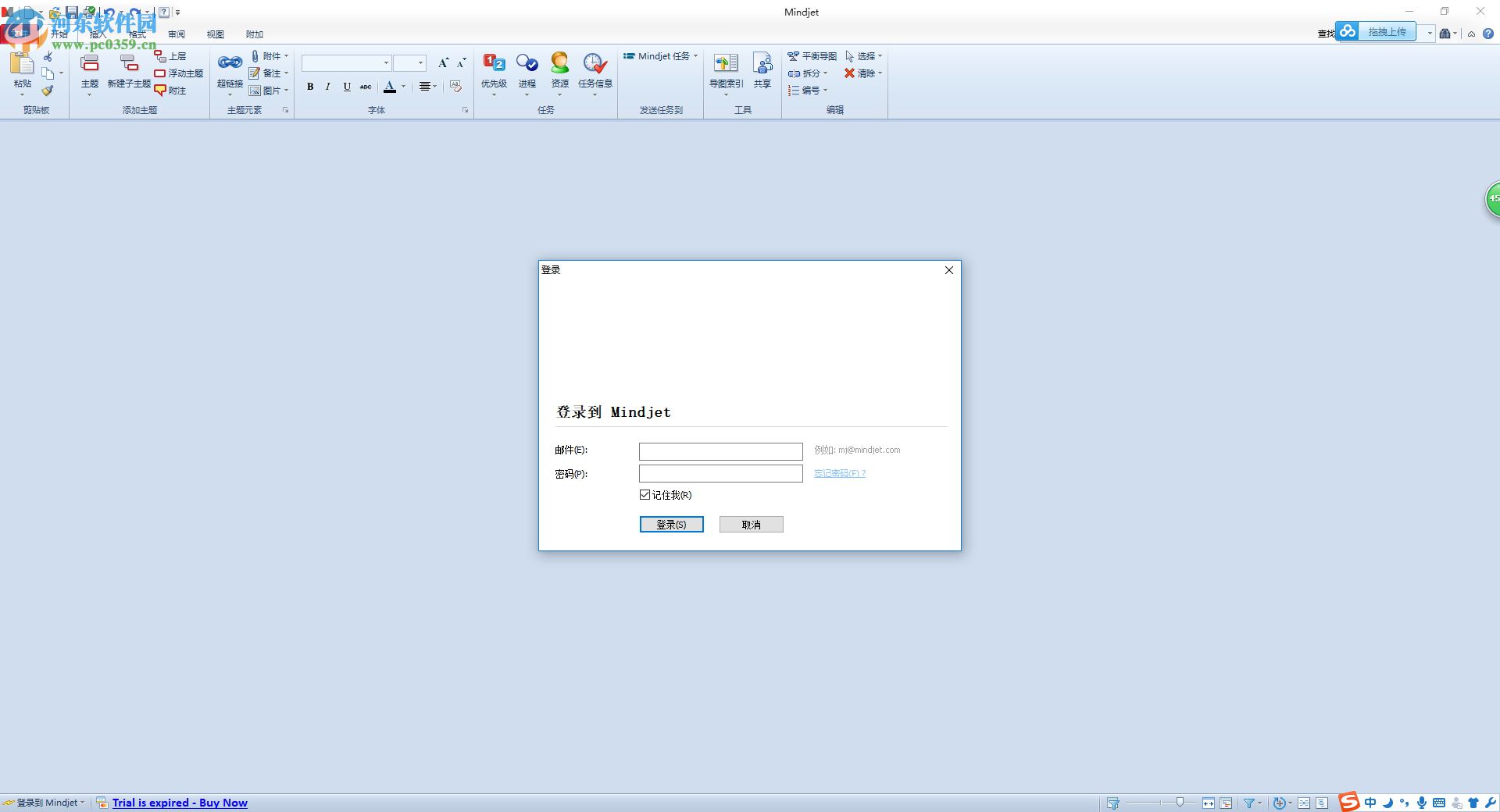This screenshot has height=812, width=1500.
Task: Share the map using the 共享 icon
Action: click(762, 70)
